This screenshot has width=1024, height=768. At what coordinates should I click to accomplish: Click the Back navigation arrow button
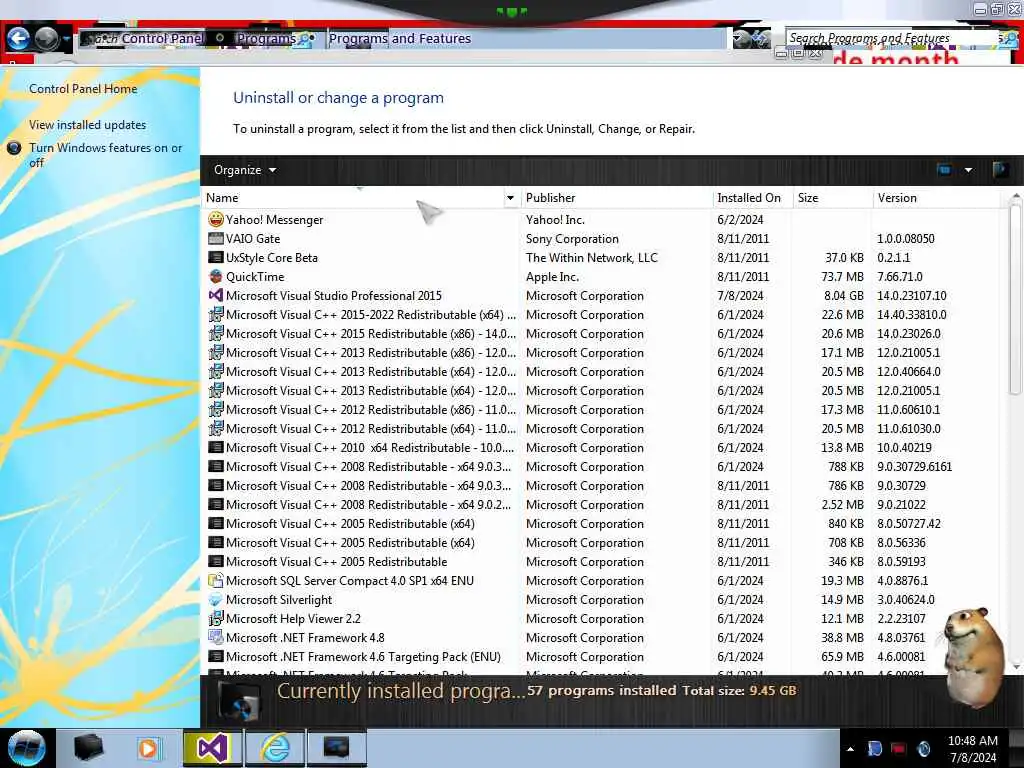[18, 39]
